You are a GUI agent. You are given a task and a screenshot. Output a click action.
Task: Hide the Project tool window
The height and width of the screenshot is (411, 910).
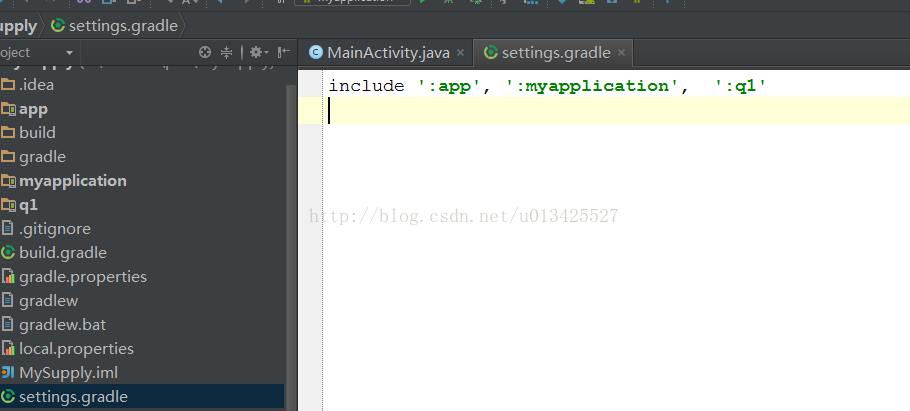[283, 53]
